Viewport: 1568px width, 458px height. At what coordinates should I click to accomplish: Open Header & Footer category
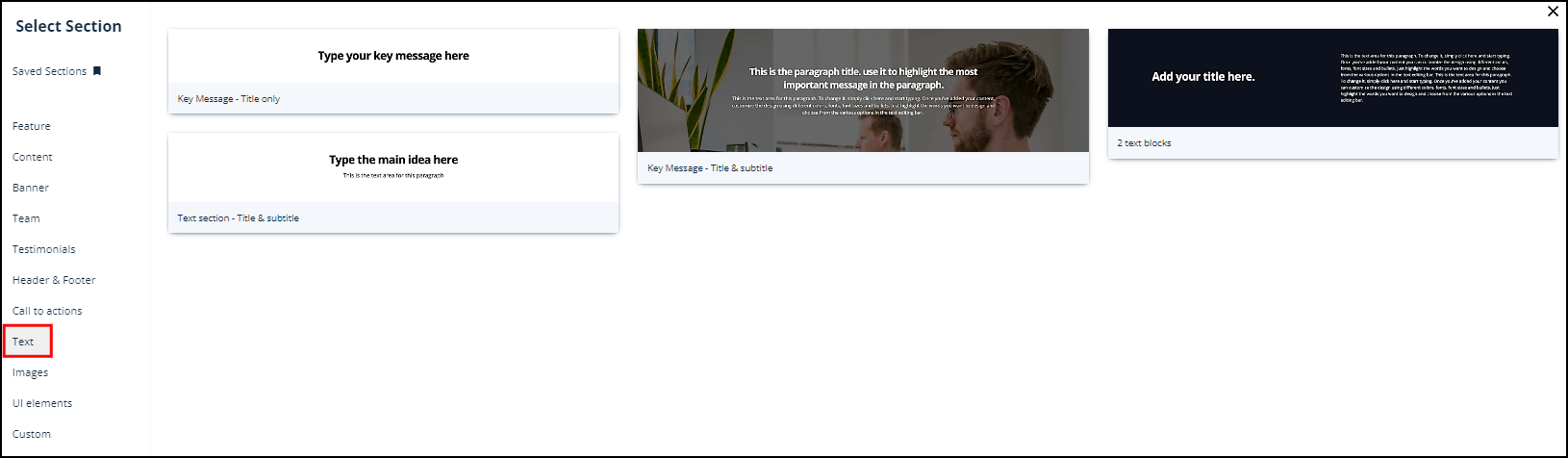pyautogui.click(x=54, y=280)
